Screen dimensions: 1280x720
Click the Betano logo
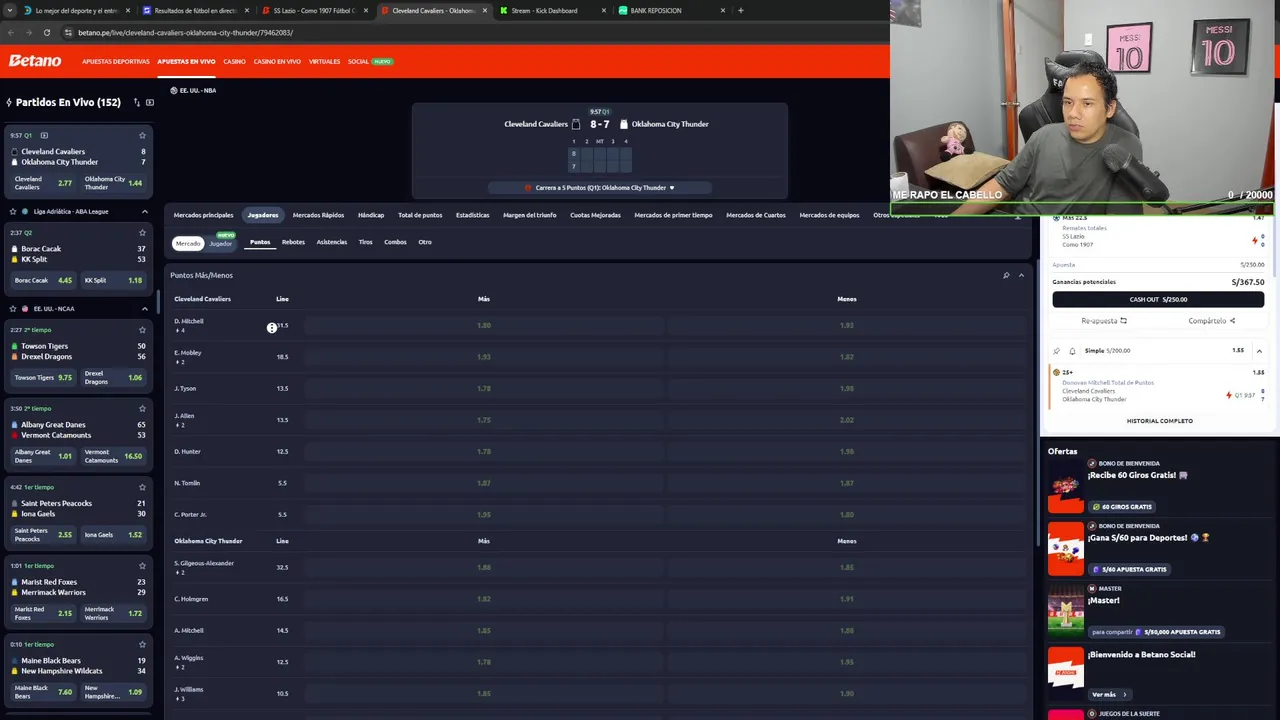pyautogui.click(x=35, y=61)
